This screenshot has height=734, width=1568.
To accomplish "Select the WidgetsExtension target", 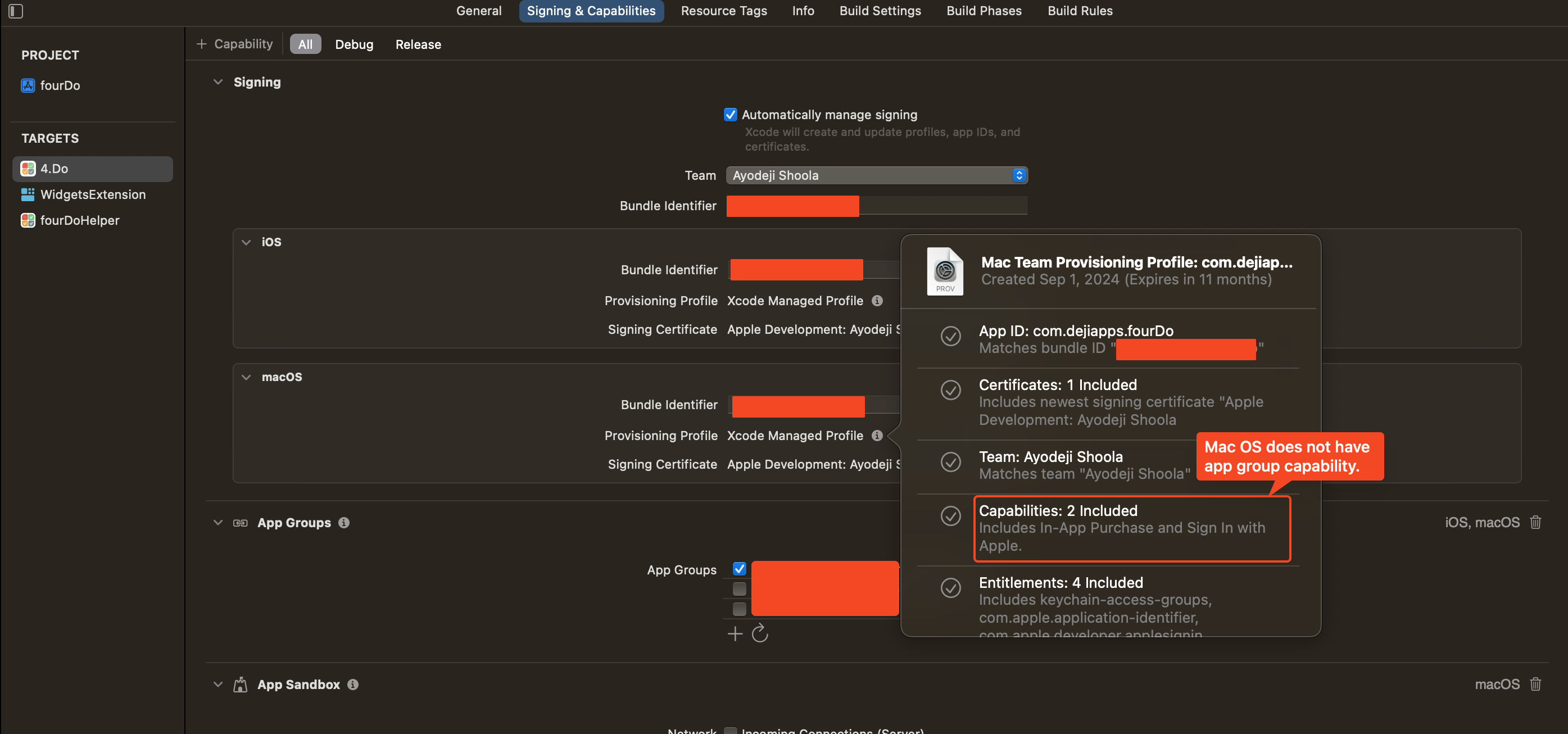I will pos(93,195).
